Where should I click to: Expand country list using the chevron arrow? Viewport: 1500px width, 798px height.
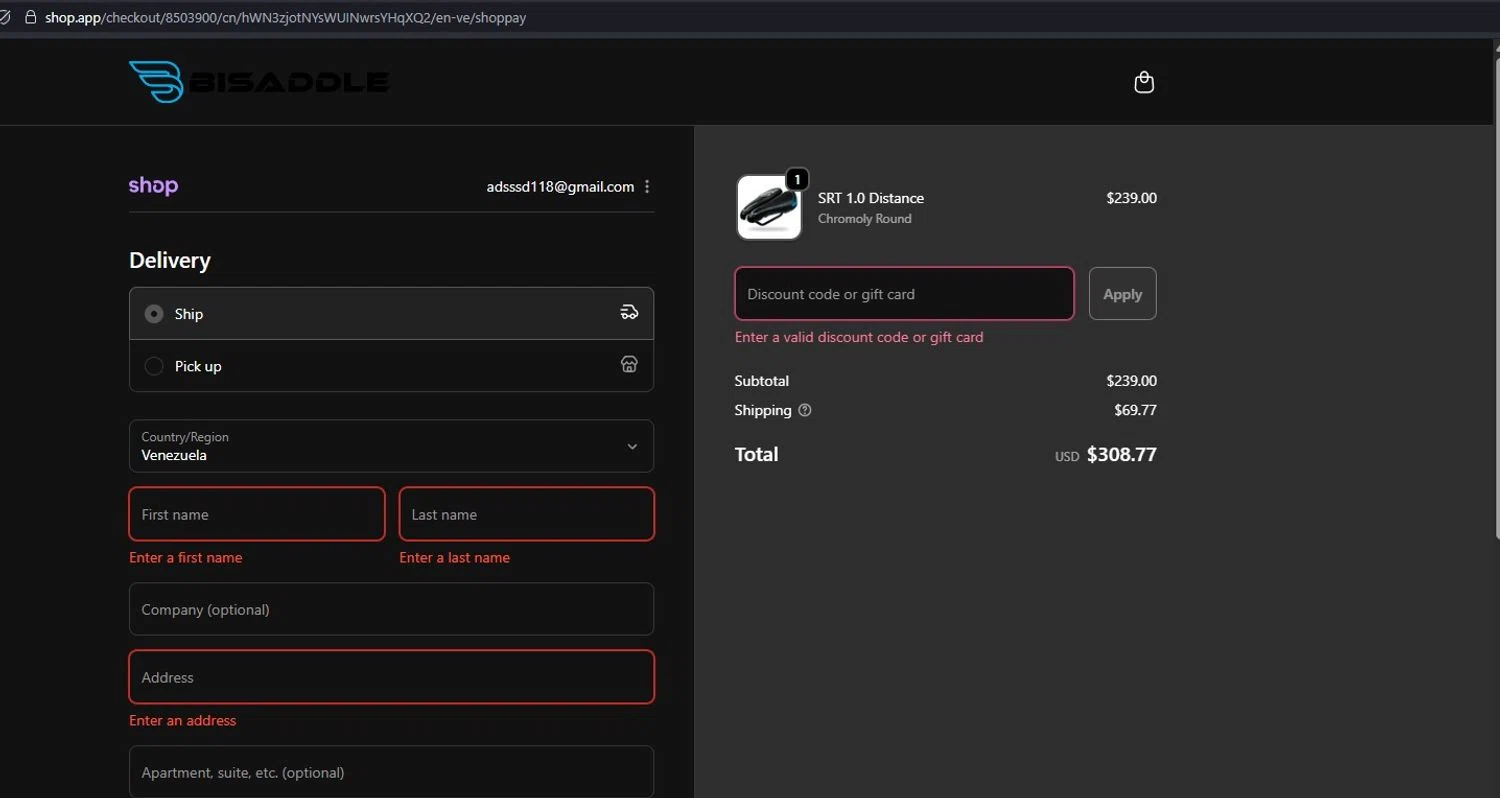coord(632,446)
